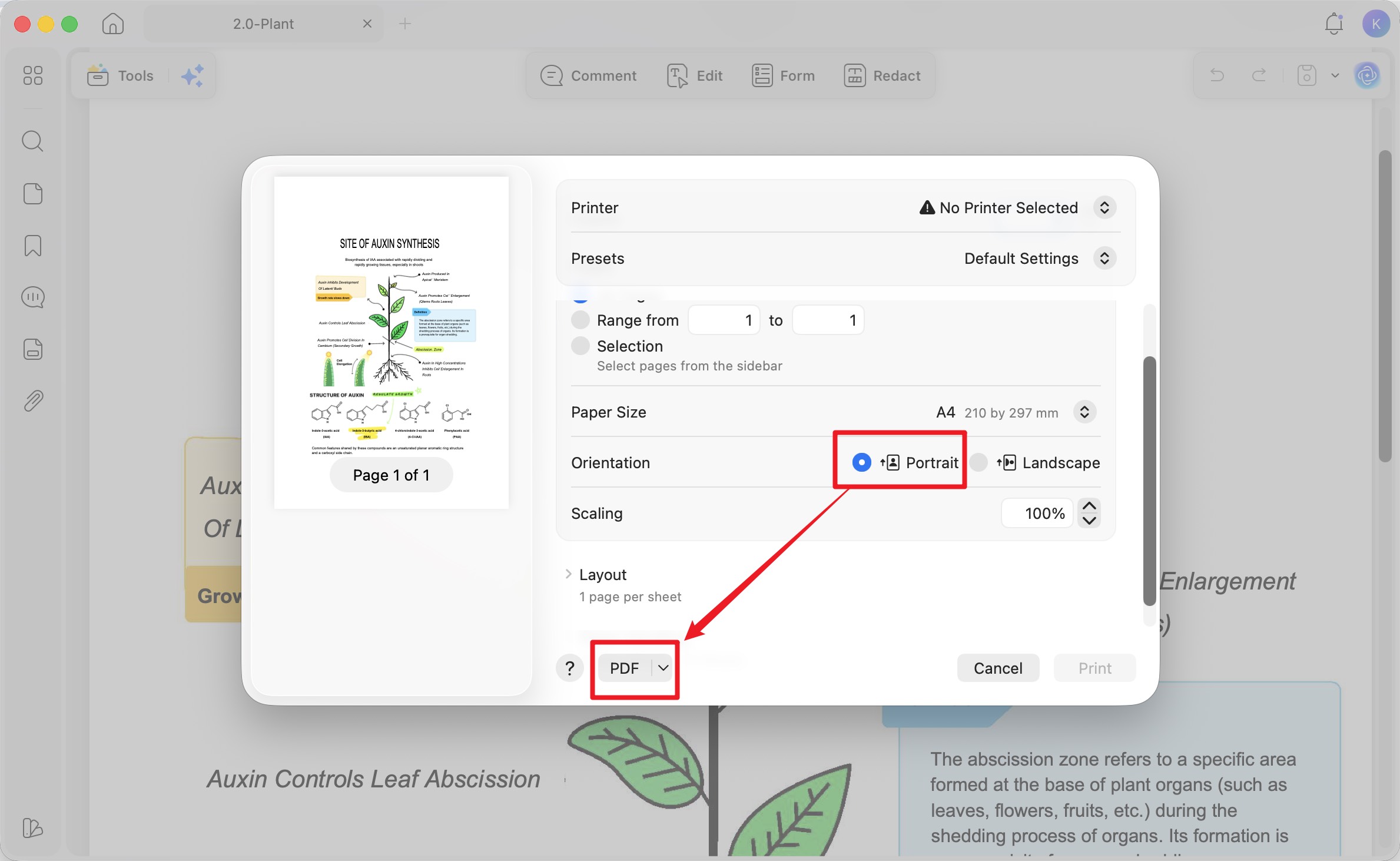Expand the Layout section
The width and height of the screenshot is (1400, 861).
coord(568,574)
